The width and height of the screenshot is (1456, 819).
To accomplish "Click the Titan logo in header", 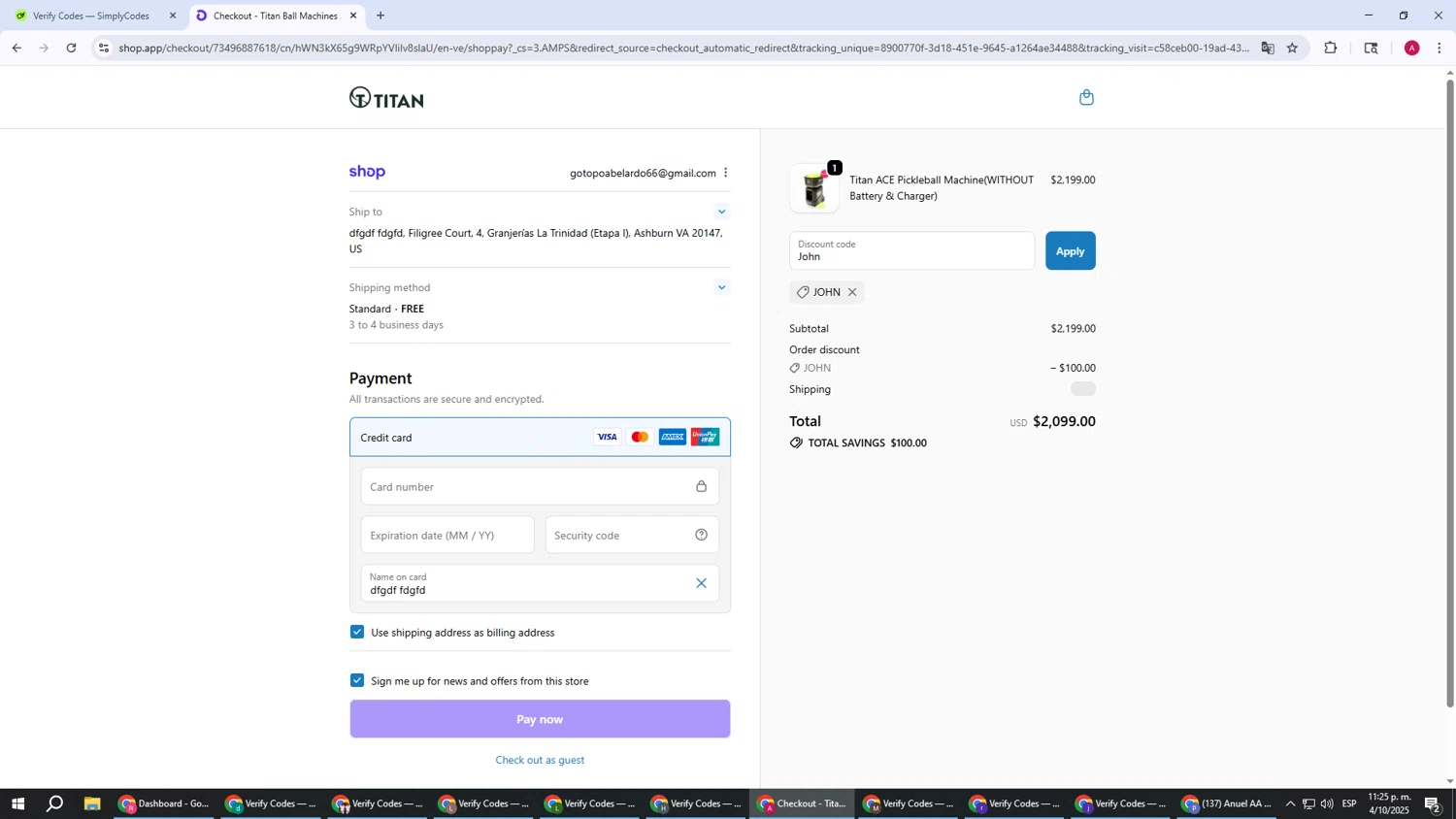I will click(386, 98).
